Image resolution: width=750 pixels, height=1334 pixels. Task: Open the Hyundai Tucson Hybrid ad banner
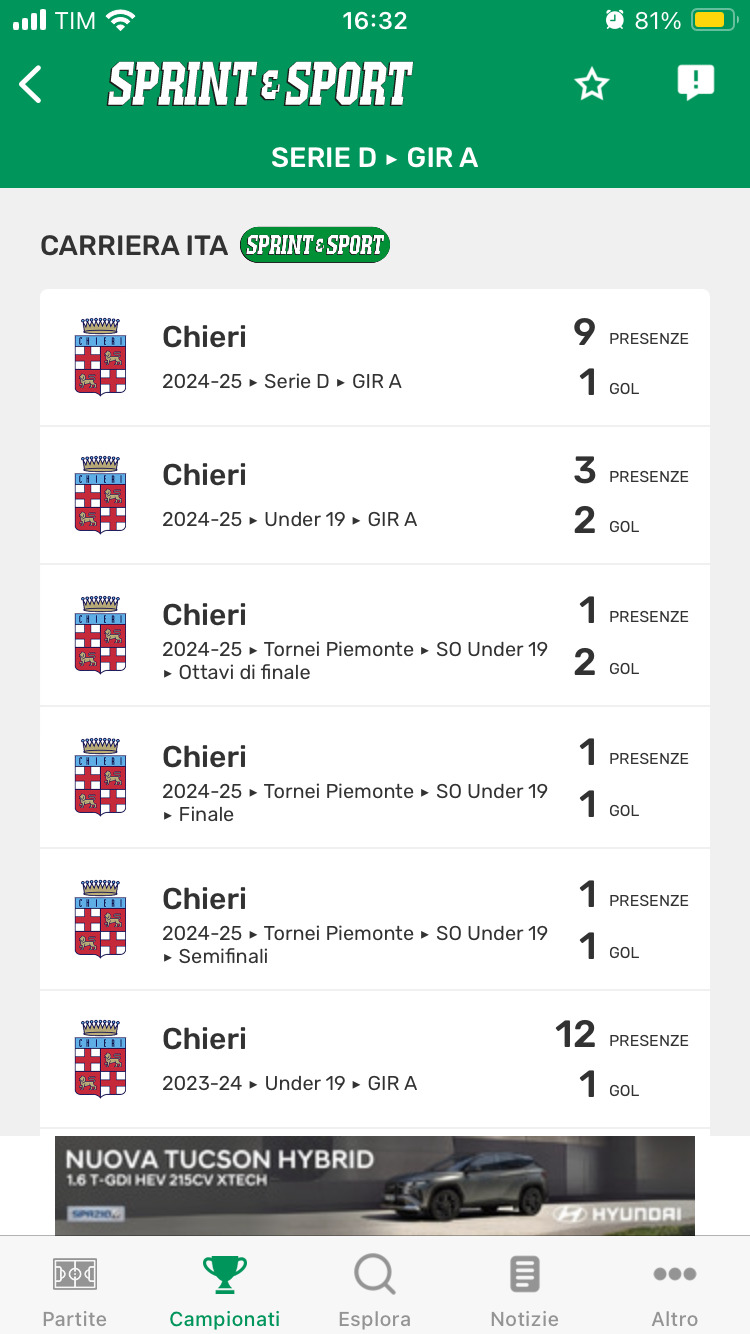click(x=375, y=1185)
